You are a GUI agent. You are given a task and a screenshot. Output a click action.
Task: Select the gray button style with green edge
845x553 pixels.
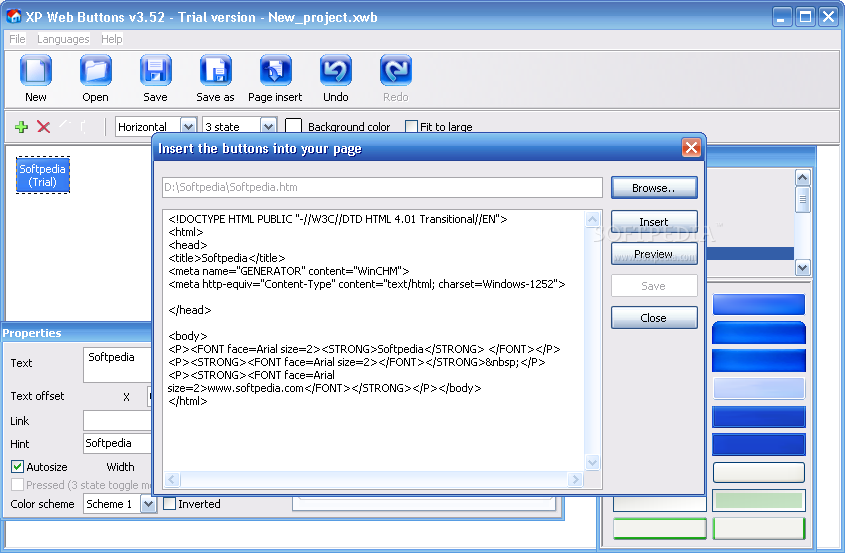(759, 528)
